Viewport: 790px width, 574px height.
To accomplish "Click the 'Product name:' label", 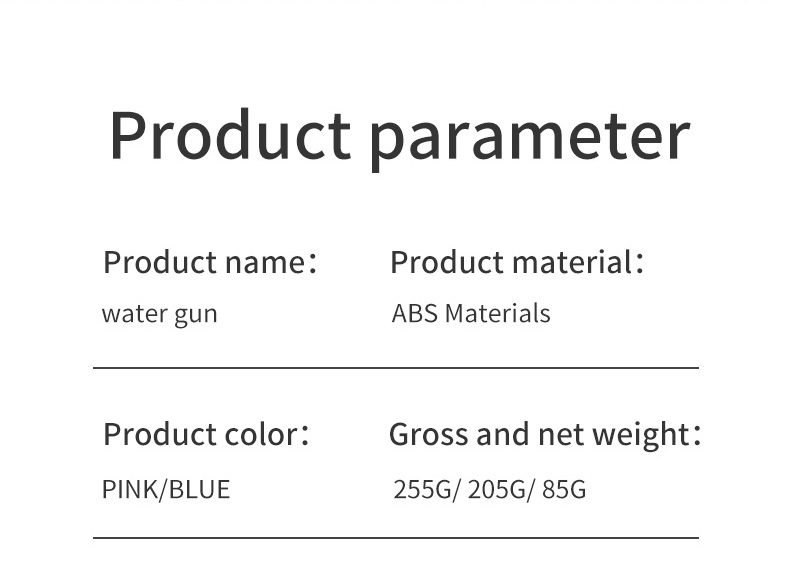I will (210, 262).
